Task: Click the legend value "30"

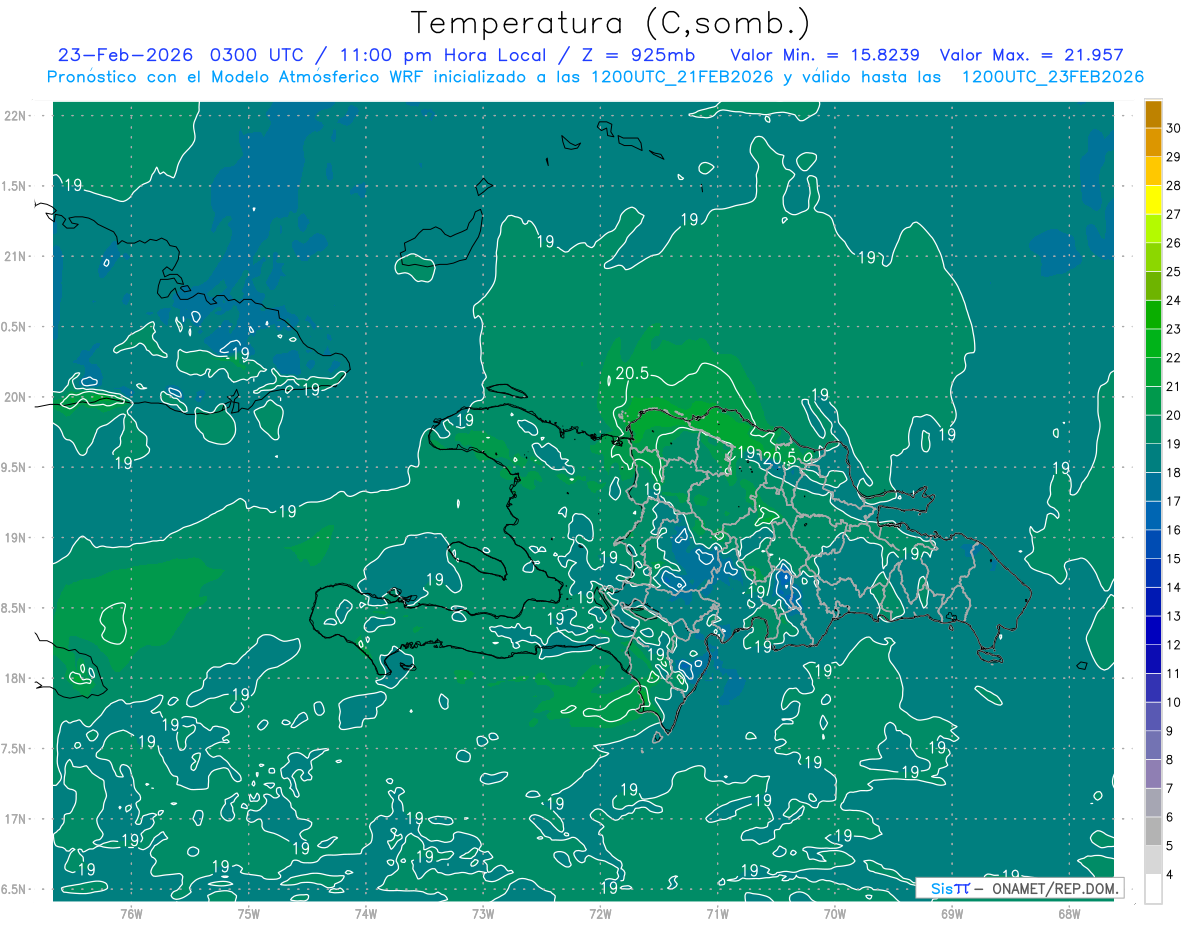Action: point(1174,129)
